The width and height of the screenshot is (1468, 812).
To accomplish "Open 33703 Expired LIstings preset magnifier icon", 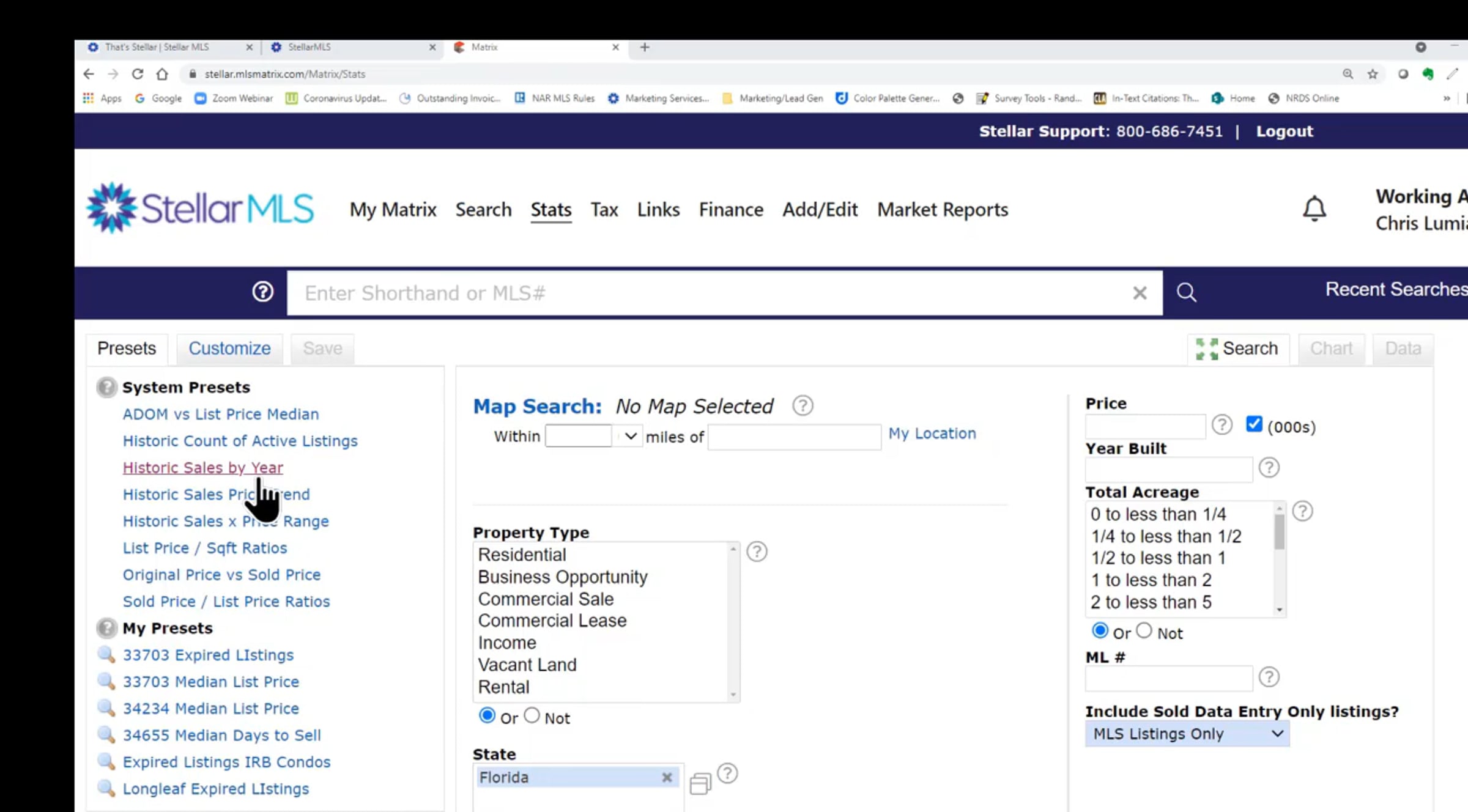I will click(106, 655).
